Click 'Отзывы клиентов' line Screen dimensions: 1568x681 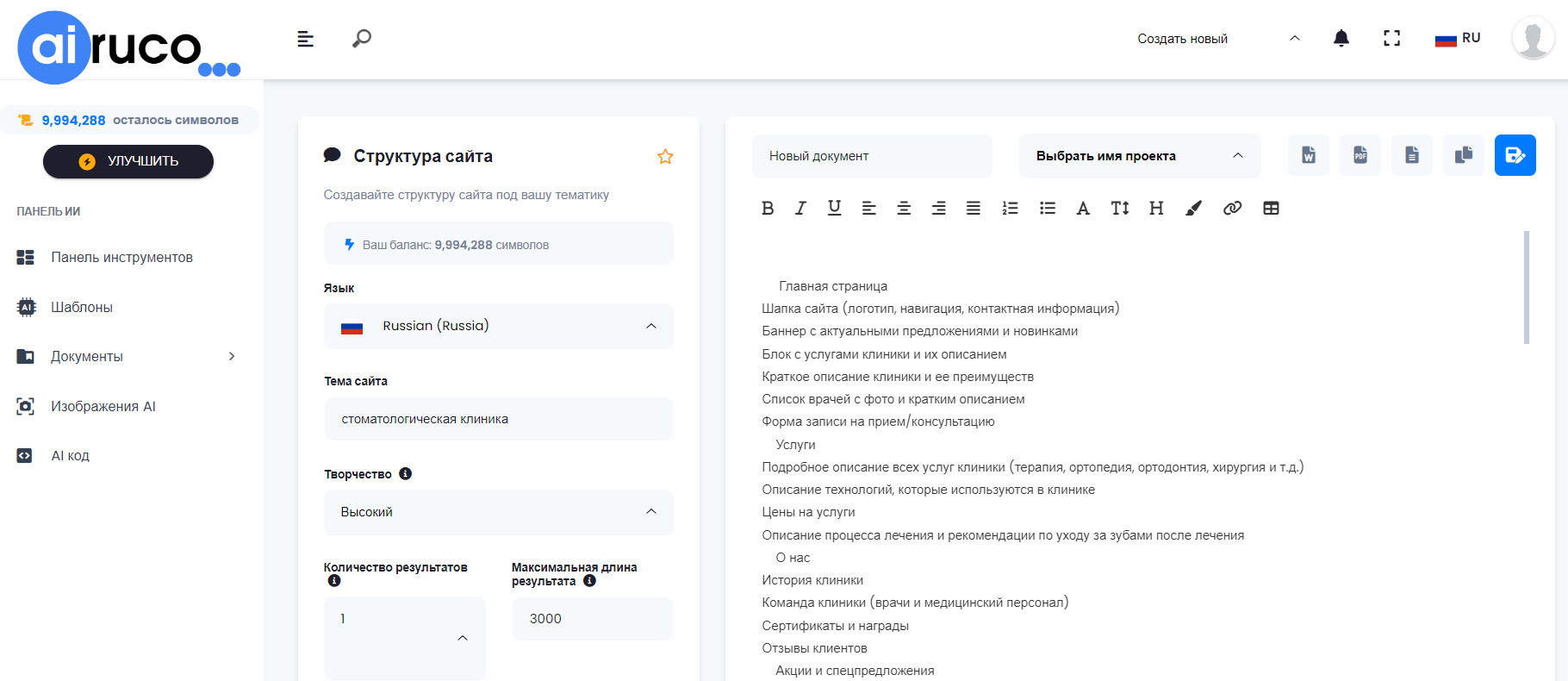tap(814, 648)
